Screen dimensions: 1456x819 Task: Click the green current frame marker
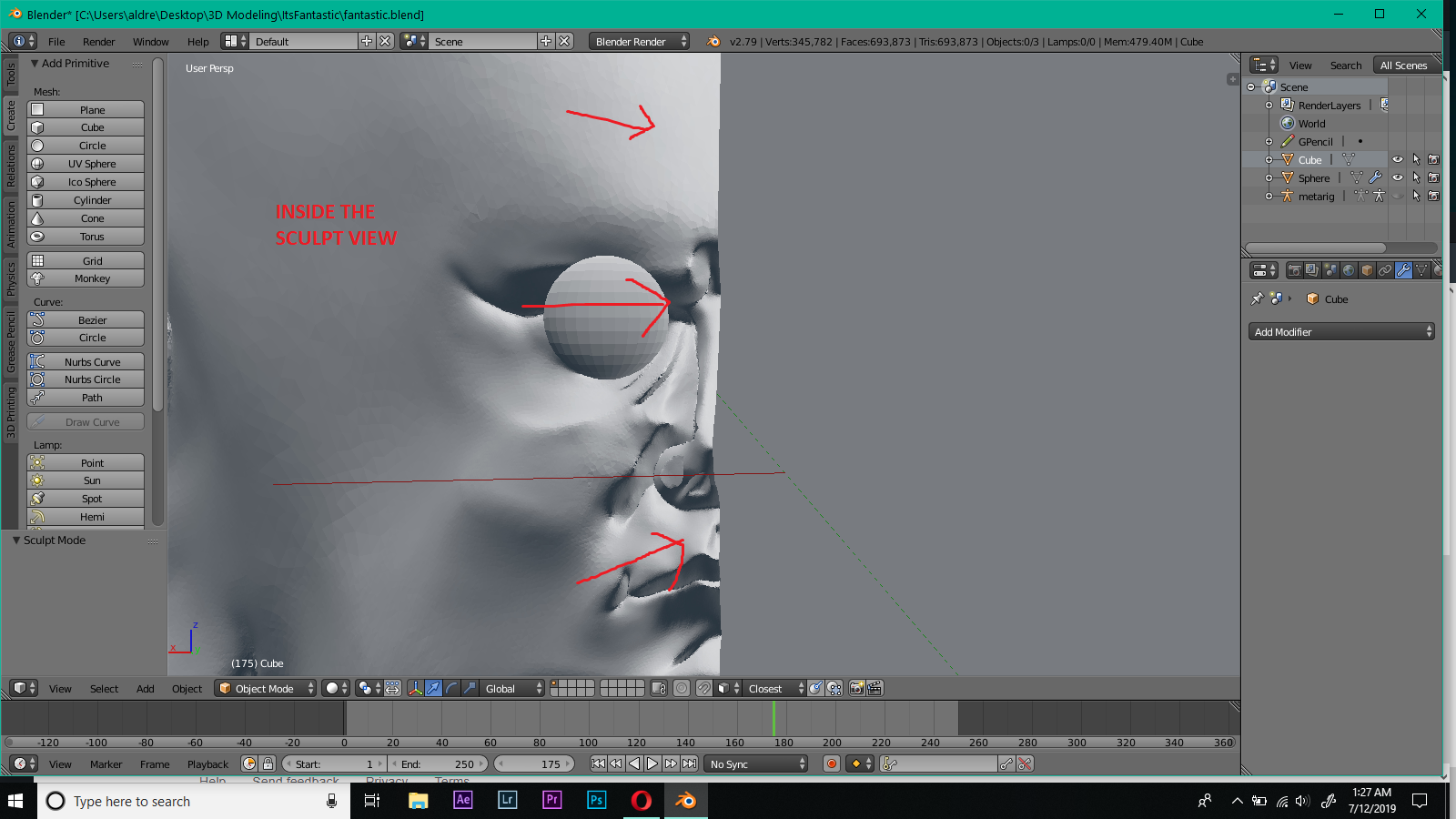(773, 718)
